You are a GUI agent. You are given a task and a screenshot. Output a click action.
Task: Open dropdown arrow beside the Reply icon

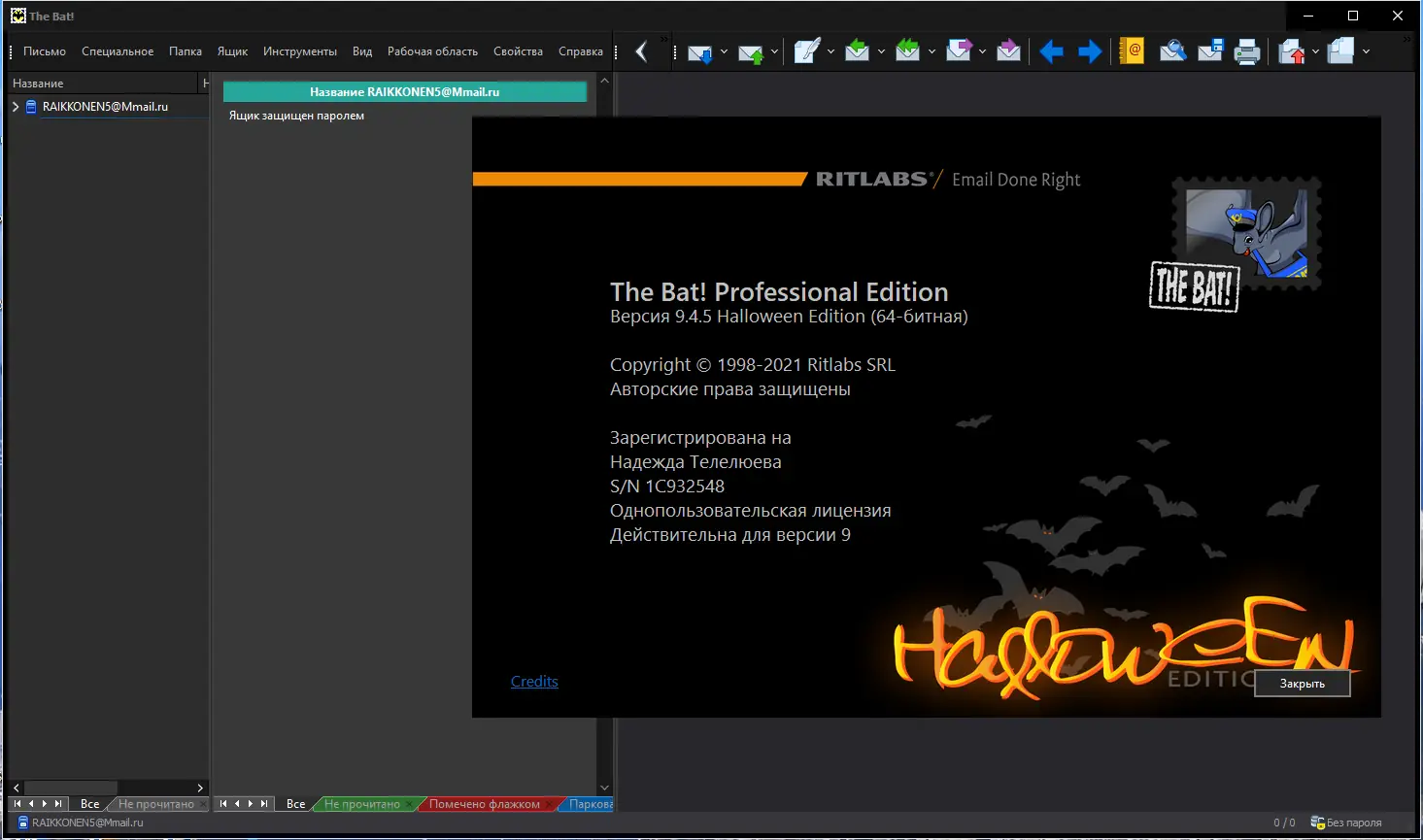[881, 51]
